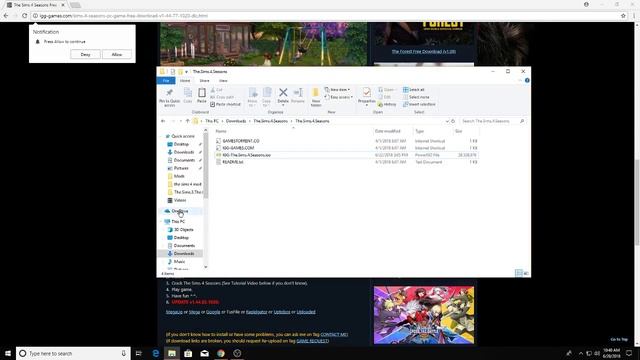Click the Copy to ribbon icon
The image size is (640, 360).
267,93
